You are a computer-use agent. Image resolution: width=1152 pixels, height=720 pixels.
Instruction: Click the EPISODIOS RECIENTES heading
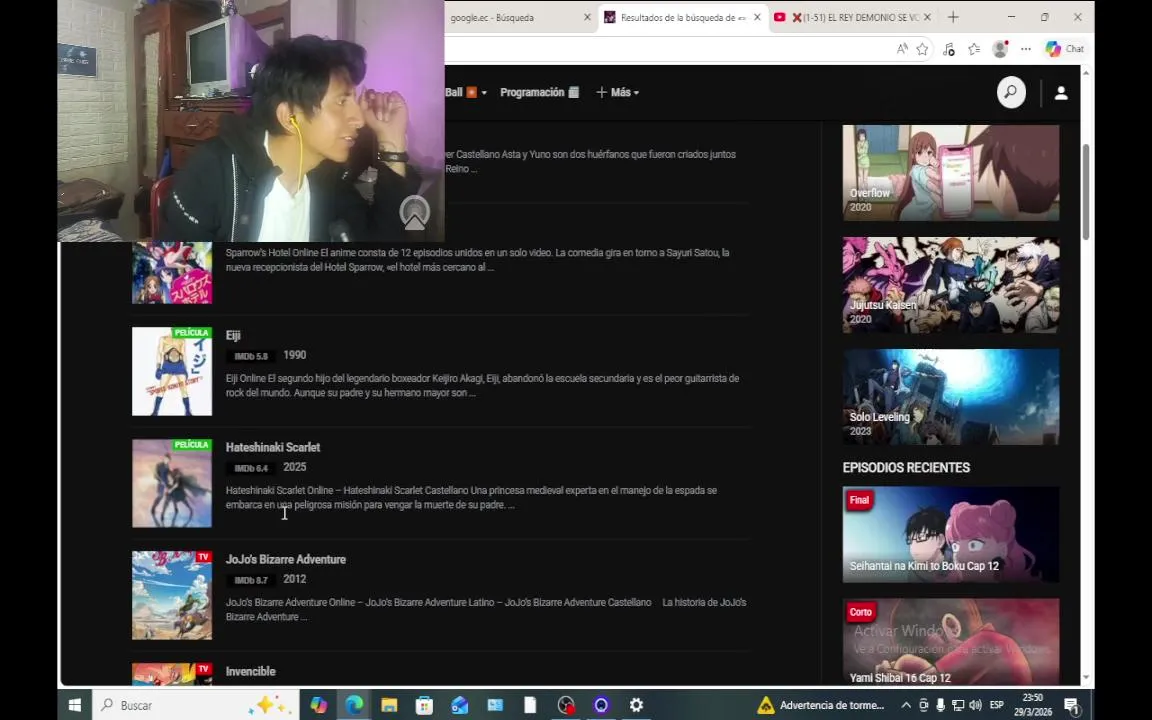pos(906,468)
